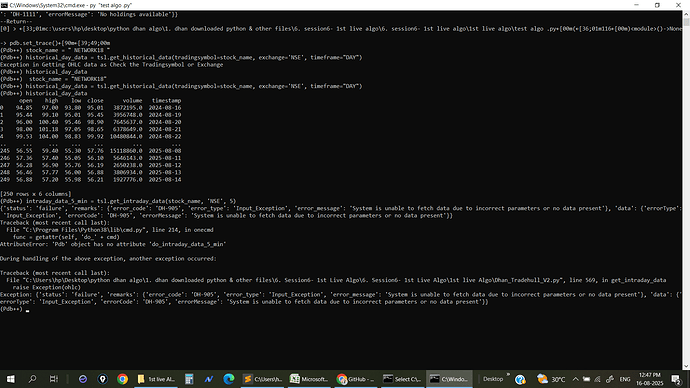Open network tray icon

coord(597,379)
